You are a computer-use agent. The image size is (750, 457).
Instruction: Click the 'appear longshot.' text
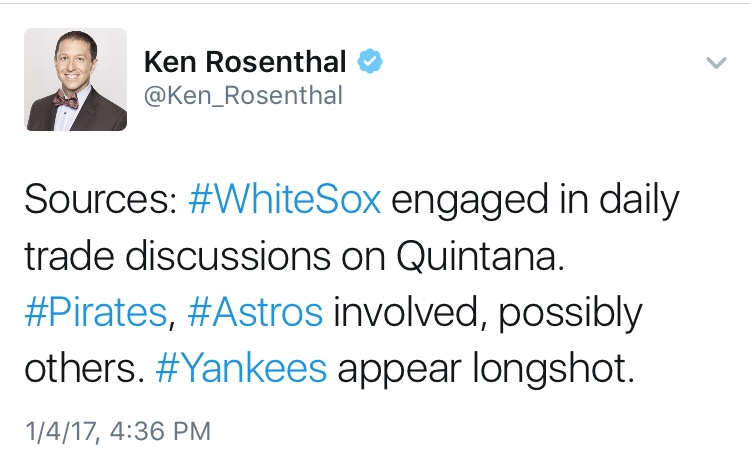486,369
